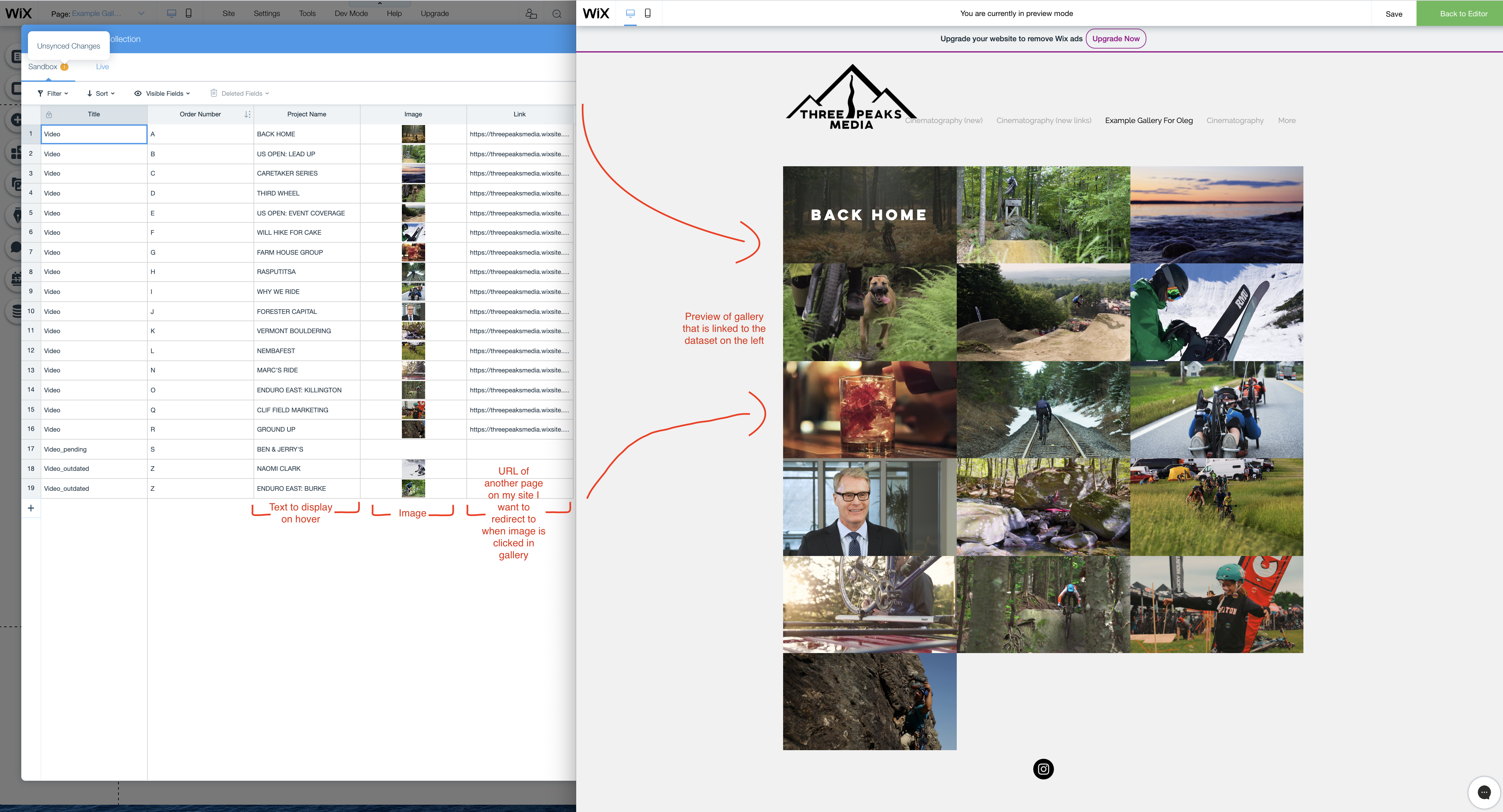The width and height of the screenshot is (1503, 812).
Task: Click the add row plus icon
Action: tap(31, 508)
